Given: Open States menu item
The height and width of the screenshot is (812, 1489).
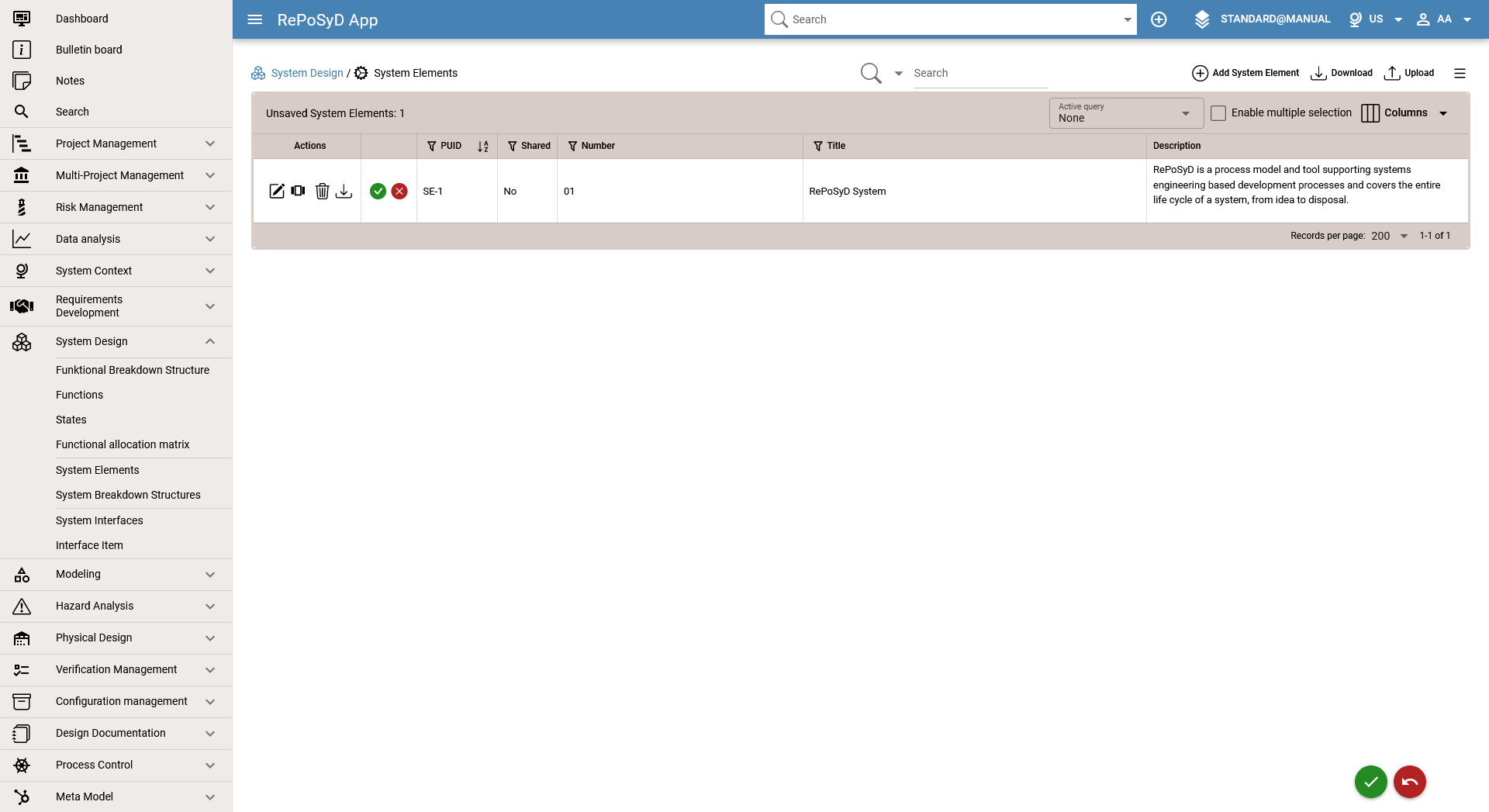Looking at the screenshot, I should 71,420.
